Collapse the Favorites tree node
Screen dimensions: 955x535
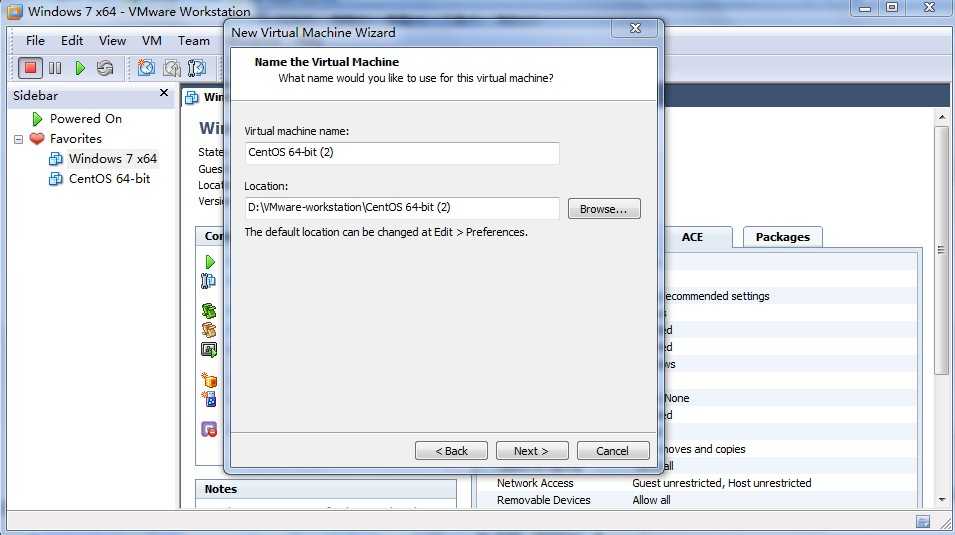[x=18, y=140]
